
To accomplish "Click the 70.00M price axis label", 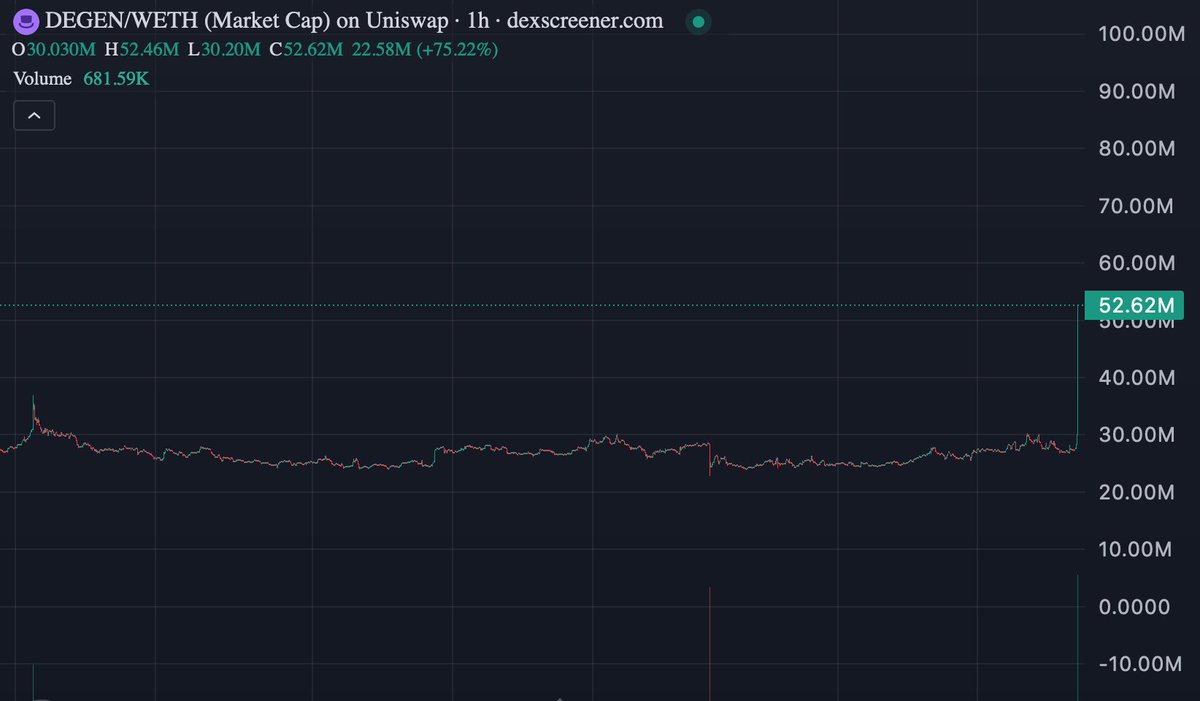I will point(1137,206).
